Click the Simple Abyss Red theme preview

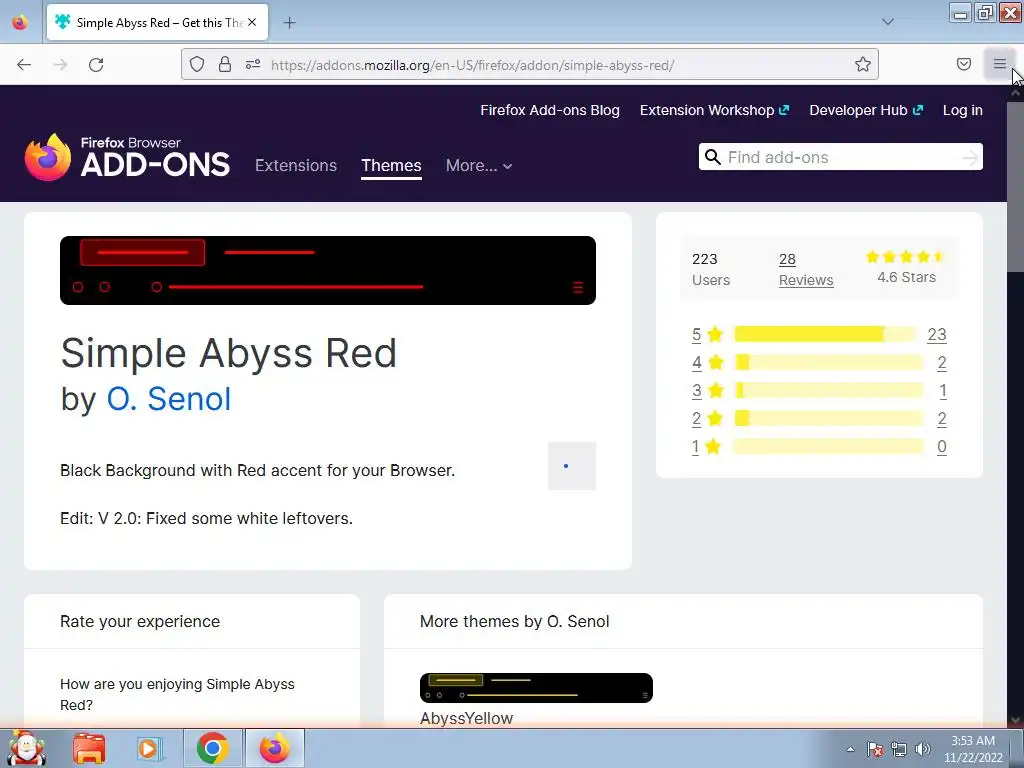point(328,270)
